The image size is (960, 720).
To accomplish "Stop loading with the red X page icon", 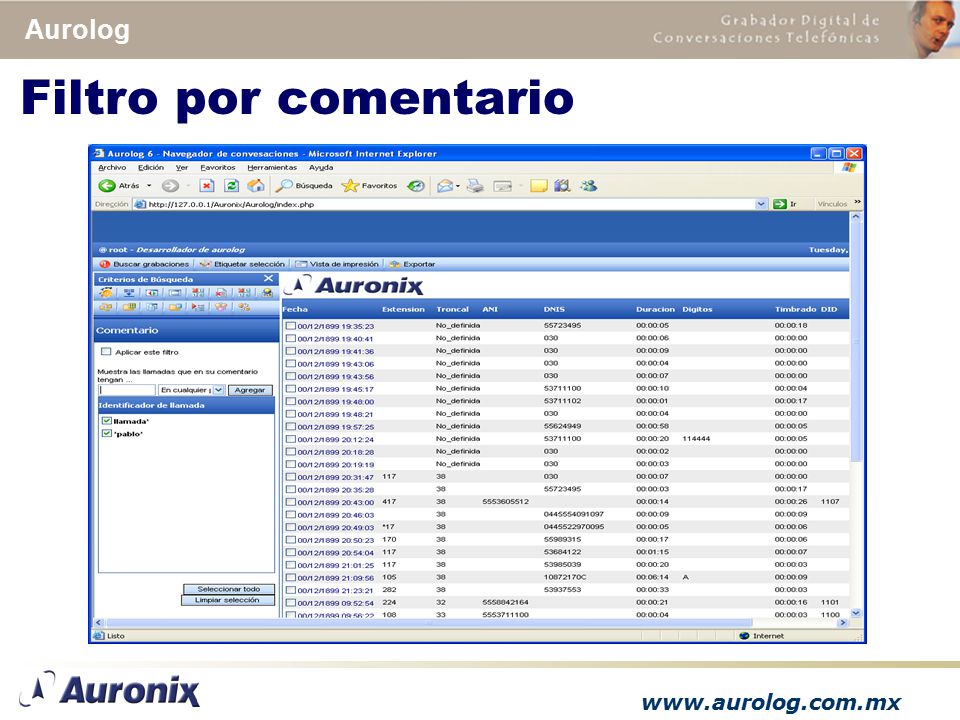I will pyautogui.click(x=207, y=186).
